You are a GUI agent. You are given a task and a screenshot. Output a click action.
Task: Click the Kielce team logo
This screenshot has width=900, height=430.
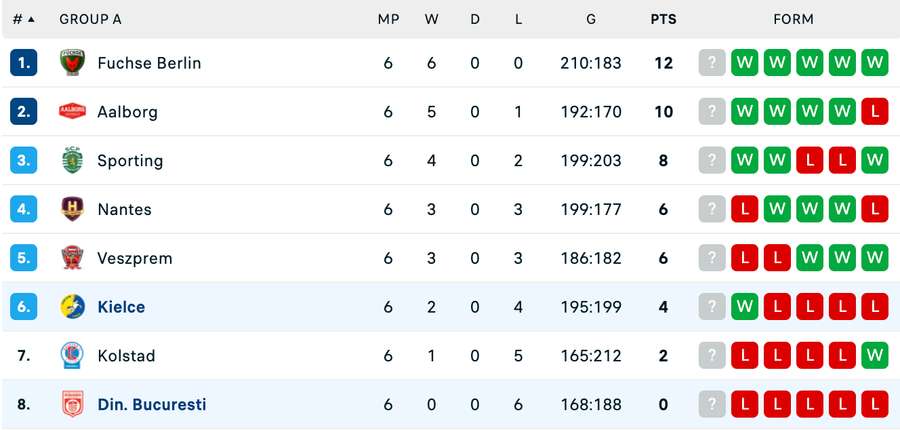coord(72,307)
